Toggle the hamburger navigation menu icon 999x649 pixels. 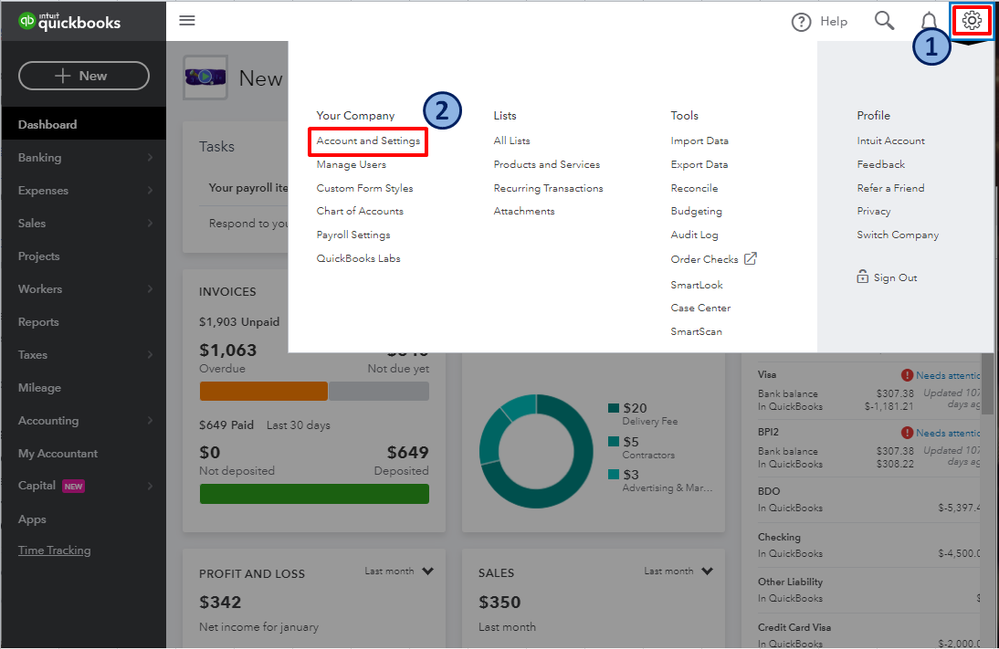click(187, 19)
